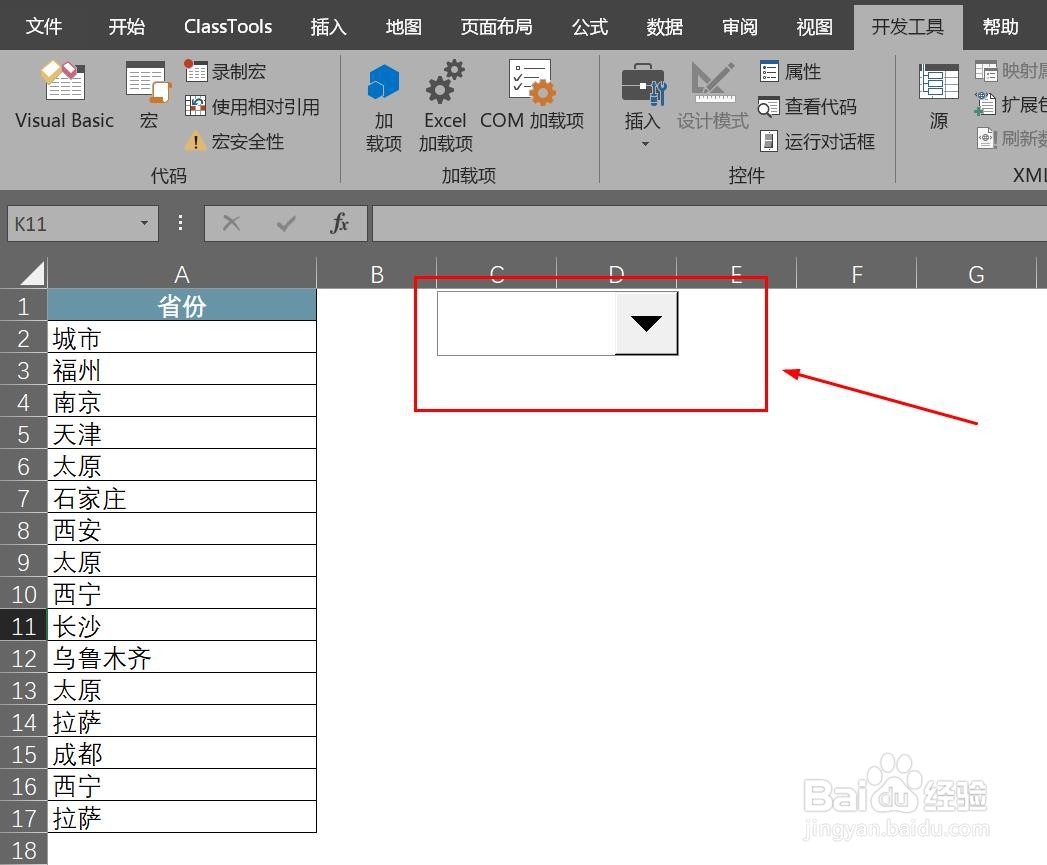Screen dimensions: 1047x865
Task: Switch to the 页面布局 tab
Action: tap(496, 27)
